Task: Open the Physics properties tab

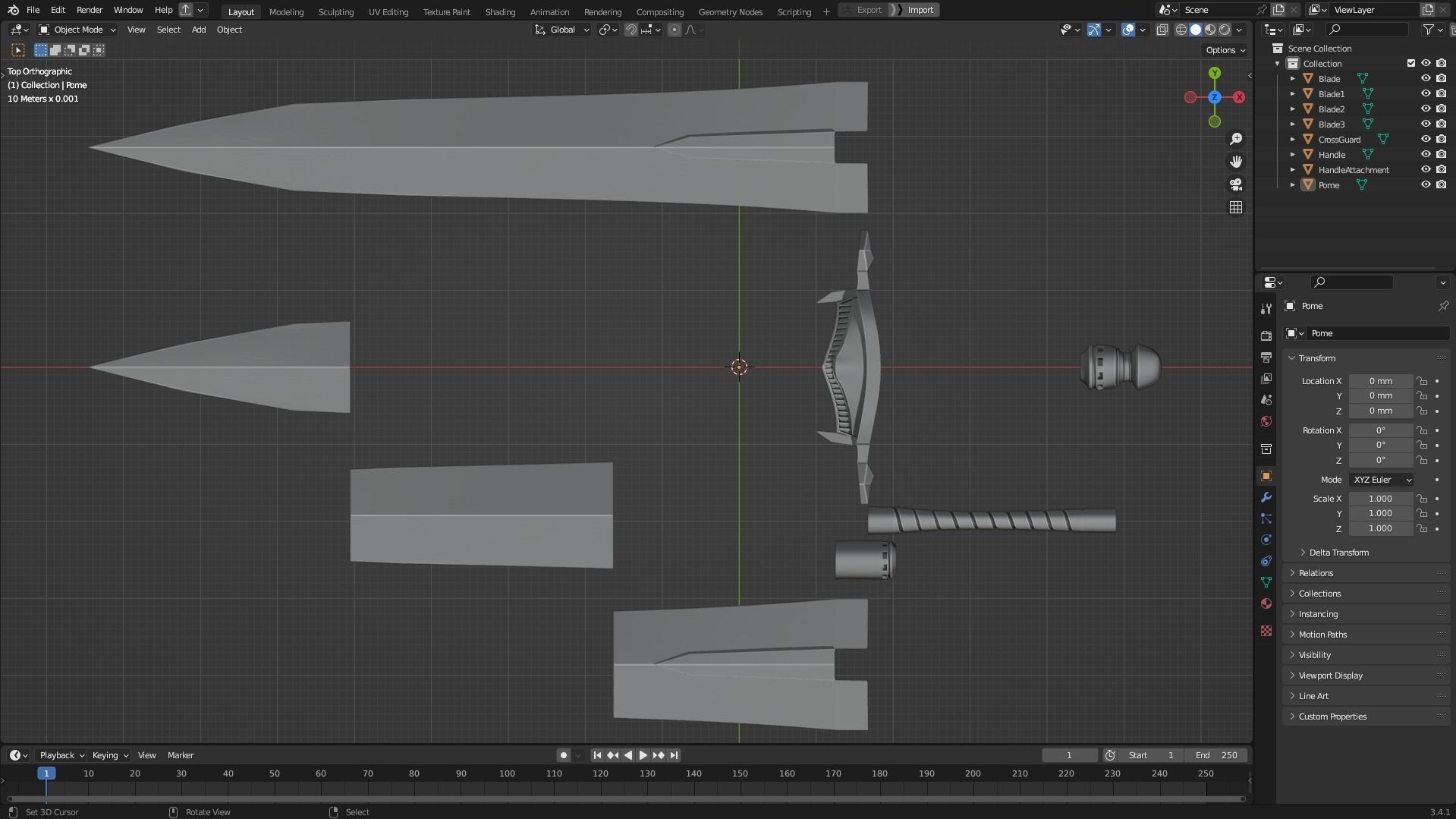Action: 1266,540
